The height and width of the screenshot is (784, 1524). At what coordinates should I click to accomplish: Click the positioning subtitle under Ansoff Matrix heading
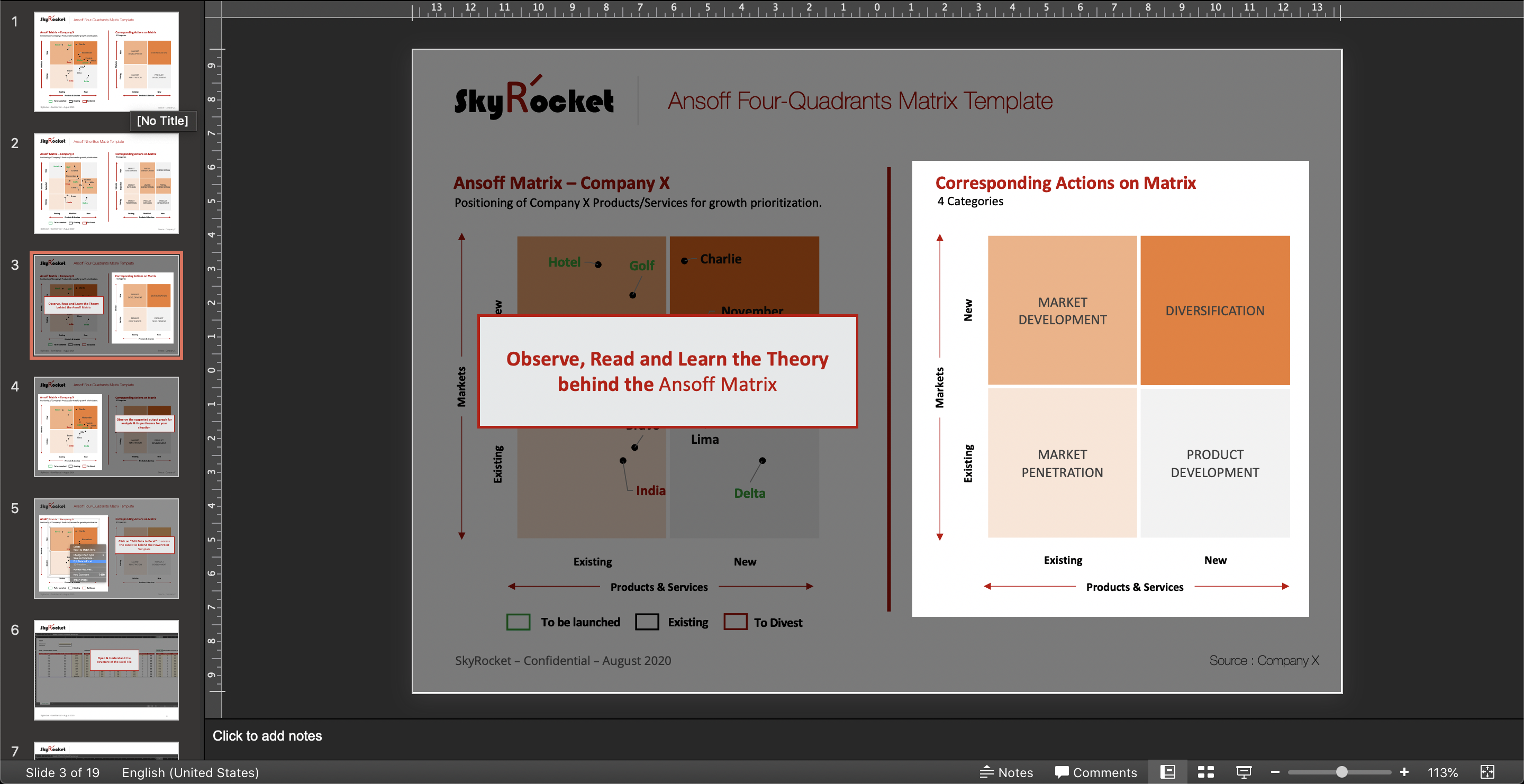pos(638,203)
